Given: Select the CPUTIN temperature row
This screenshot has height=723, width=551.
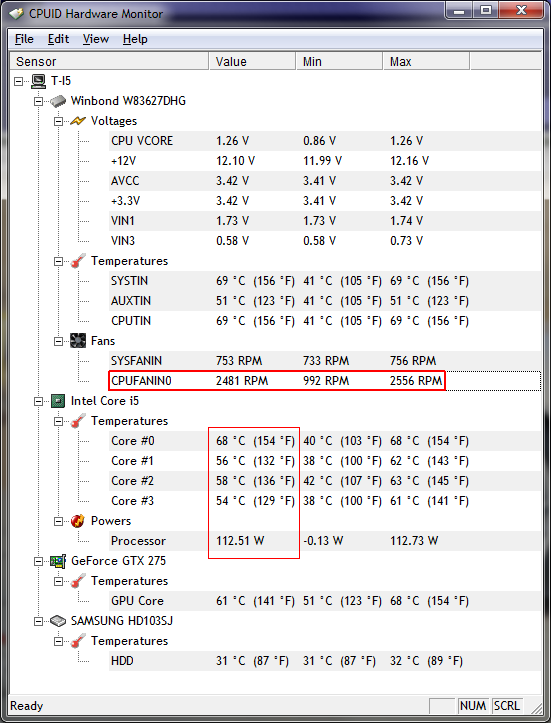Looking at the screenshot, I should tap(325, 321).
